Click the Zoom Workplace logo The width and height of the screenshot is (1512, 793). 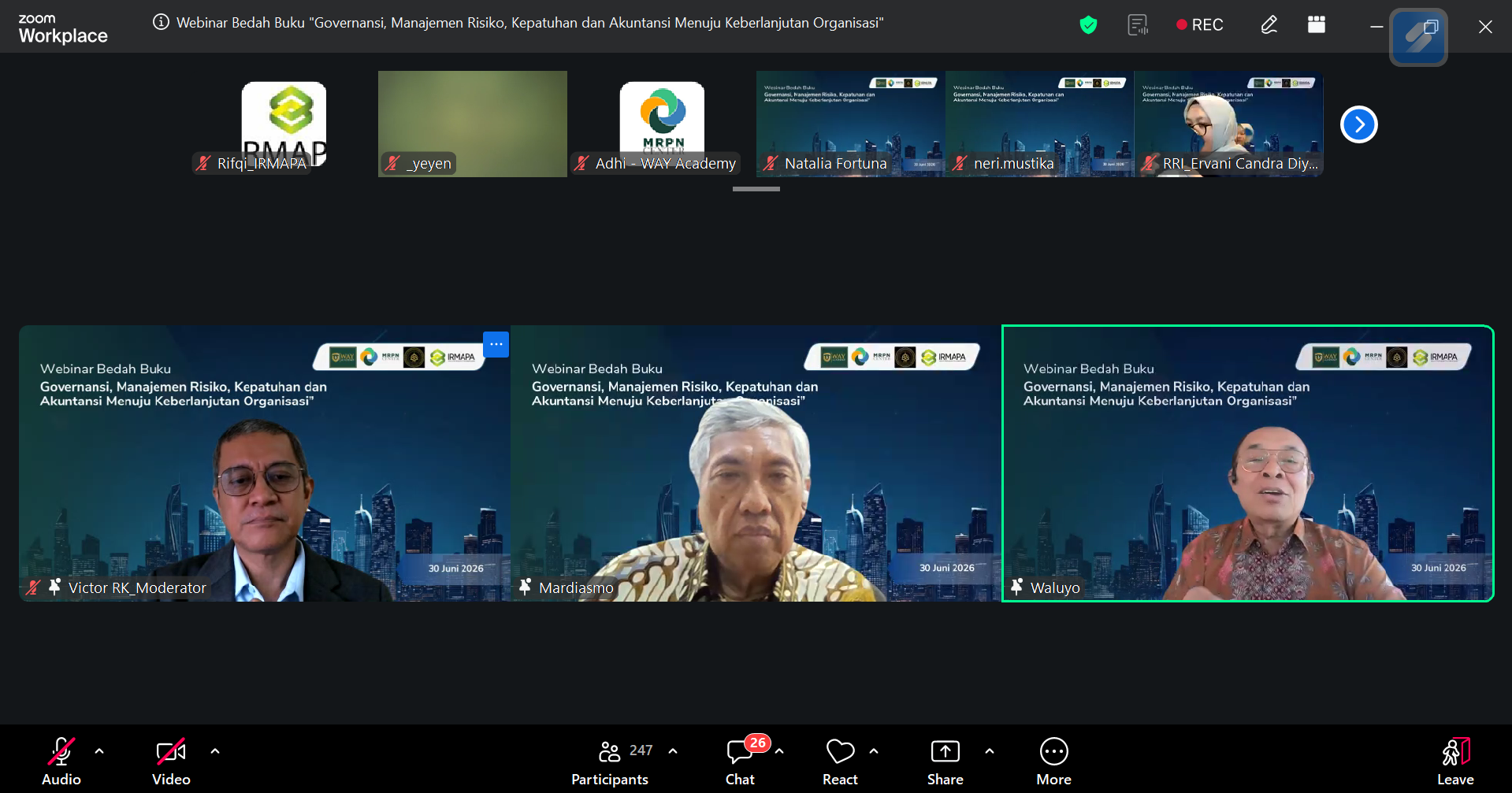[63, 29]
